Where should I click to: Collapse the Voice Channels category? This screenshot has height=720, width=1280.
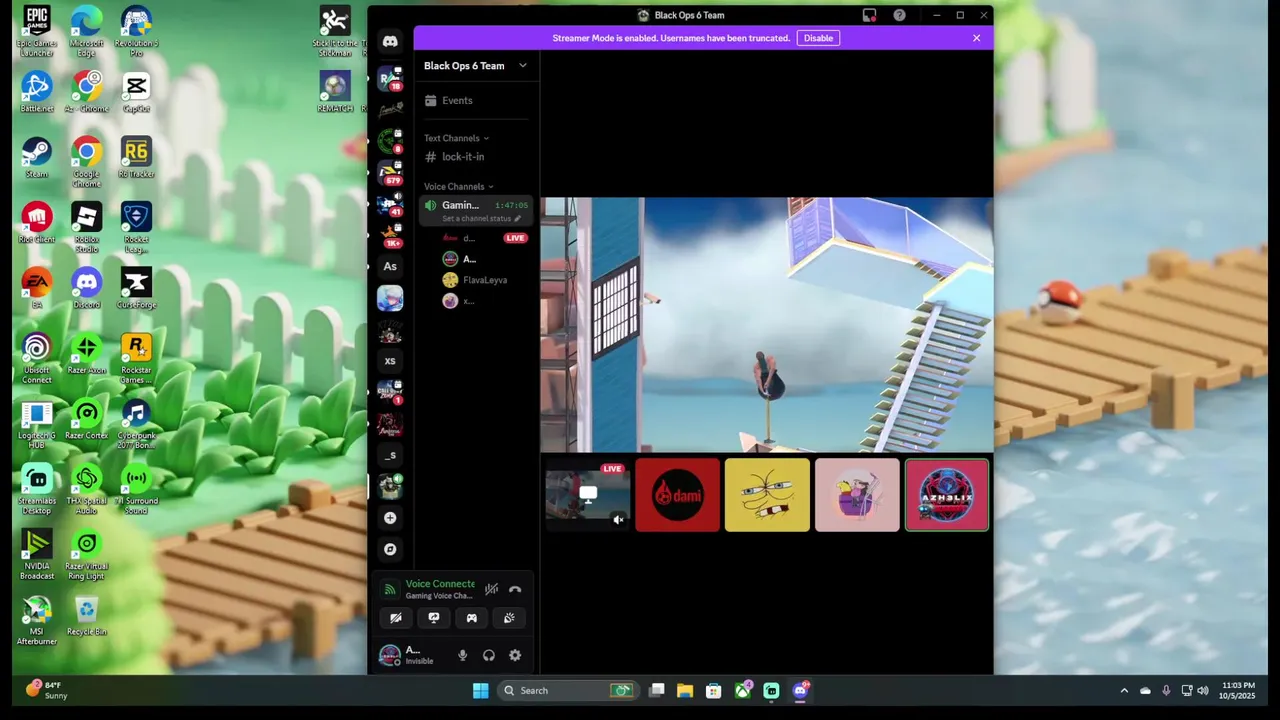458,187
